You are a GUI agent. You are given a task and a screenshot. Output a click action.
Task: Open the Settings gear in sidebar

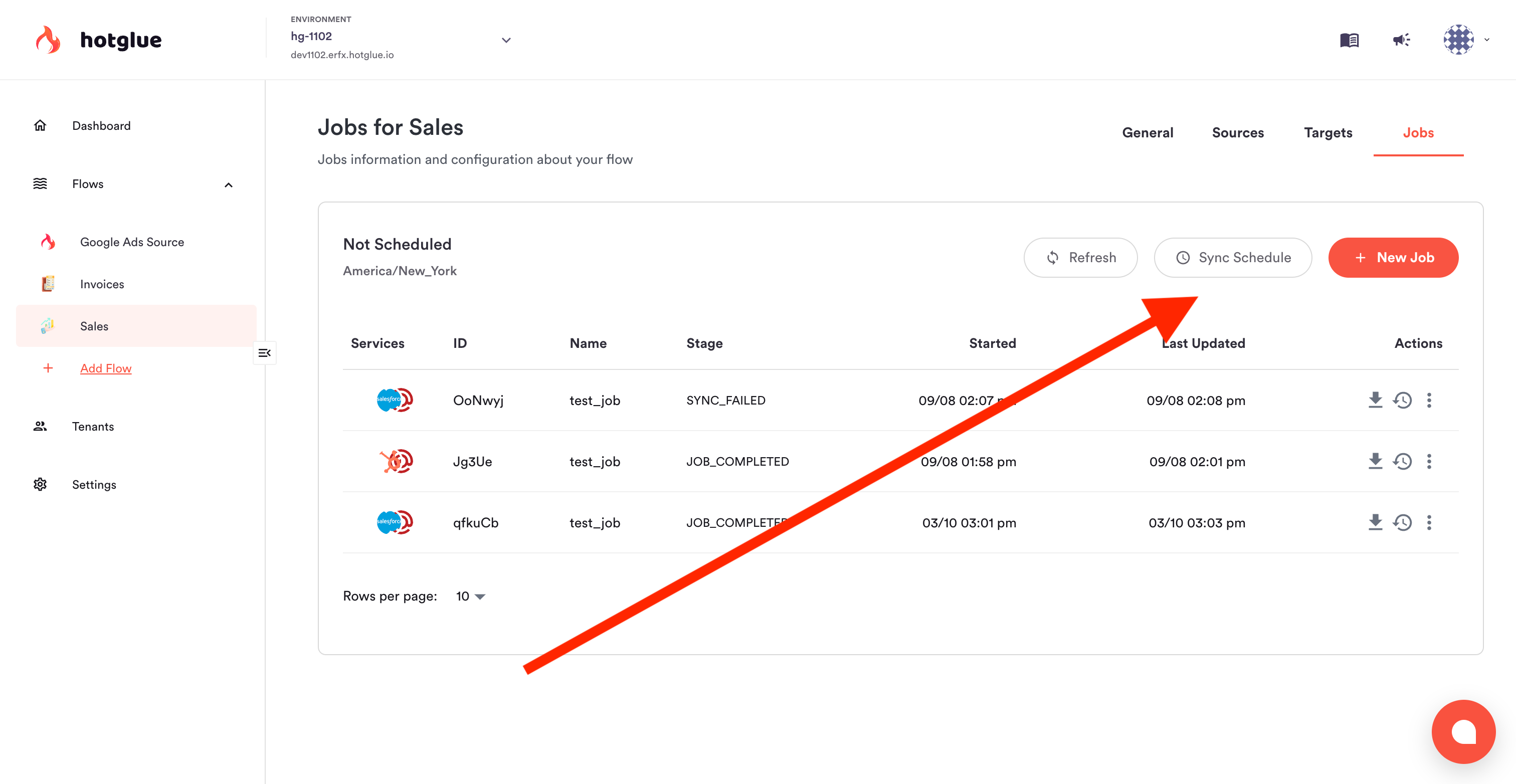tap(40, 484)
